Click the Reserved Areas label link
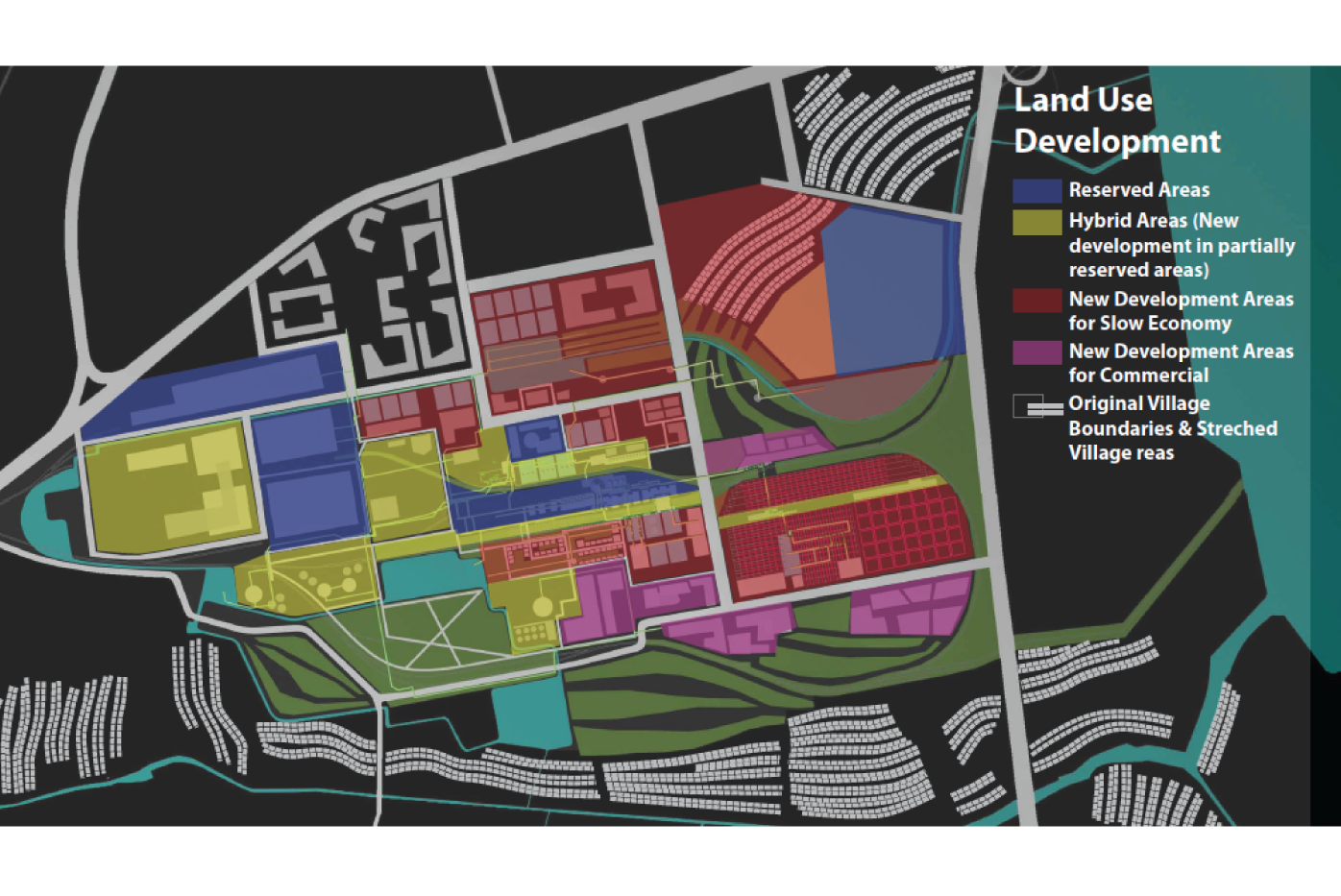 (x=1138, y=190)
